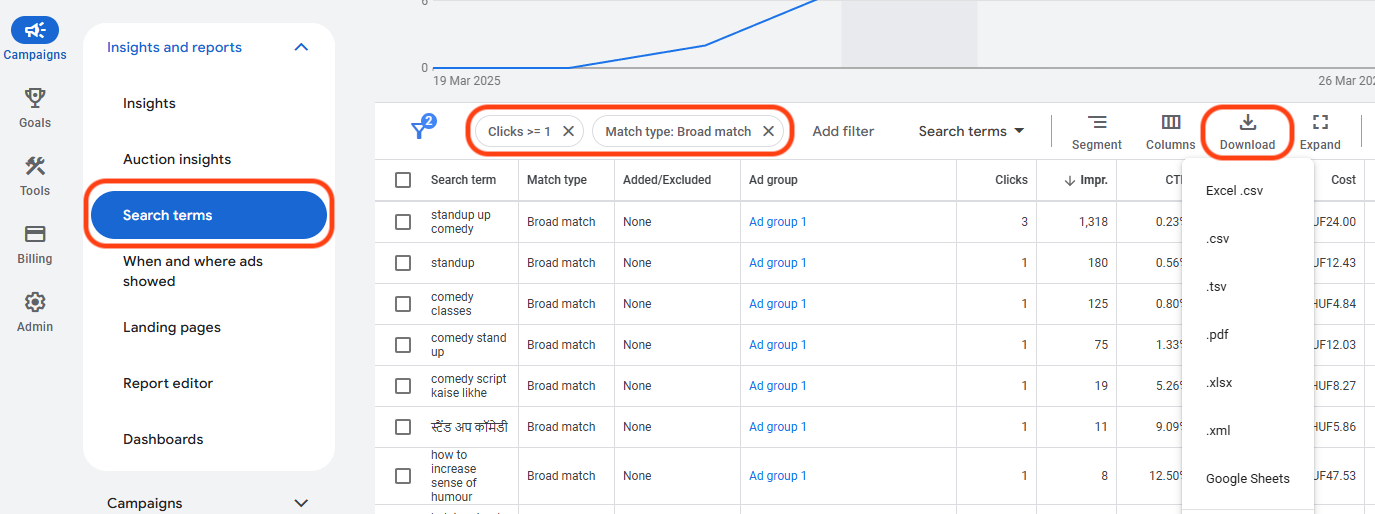
Task: Remove the 'Clicks >= 1' filter chip
Action: click(x=568, y=131)
